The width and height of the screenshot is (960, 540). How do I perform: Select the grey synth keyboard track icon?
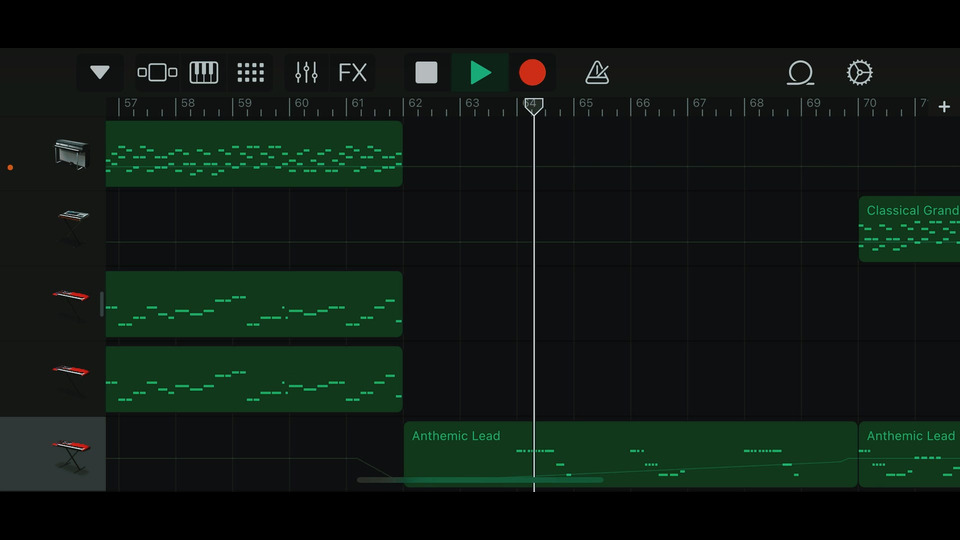[x=73, y=228]
